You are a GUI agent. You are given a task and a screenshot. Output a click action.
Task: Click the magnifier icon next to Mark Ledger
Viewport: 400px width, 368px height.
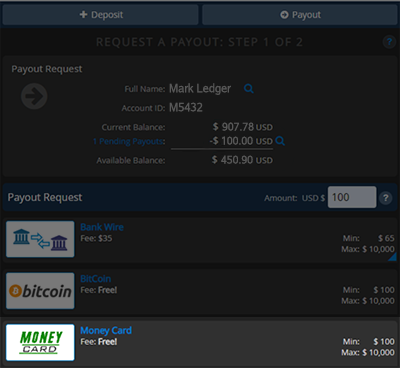click(249, 89)
